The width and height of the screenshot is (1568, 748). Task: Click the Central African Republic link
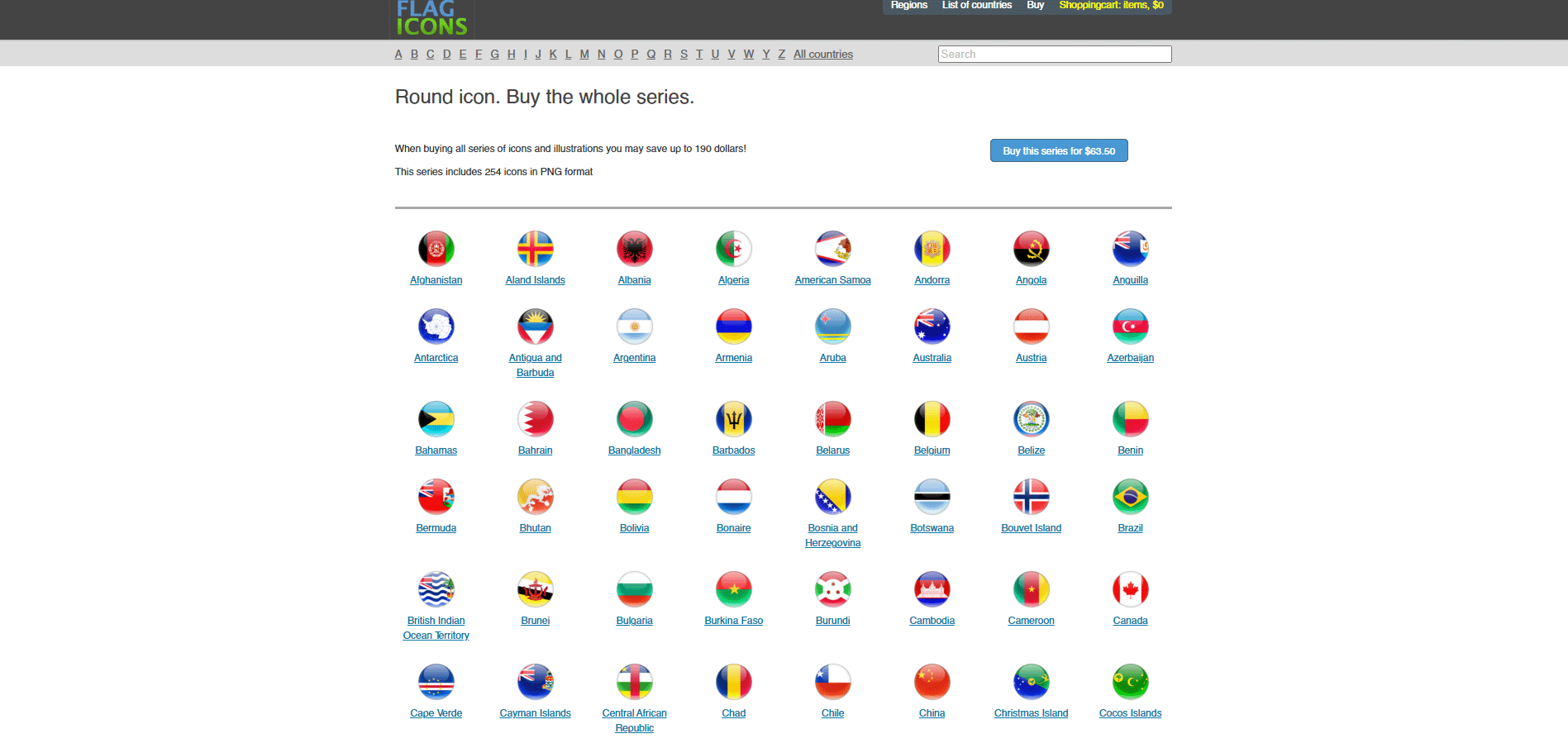635,721
